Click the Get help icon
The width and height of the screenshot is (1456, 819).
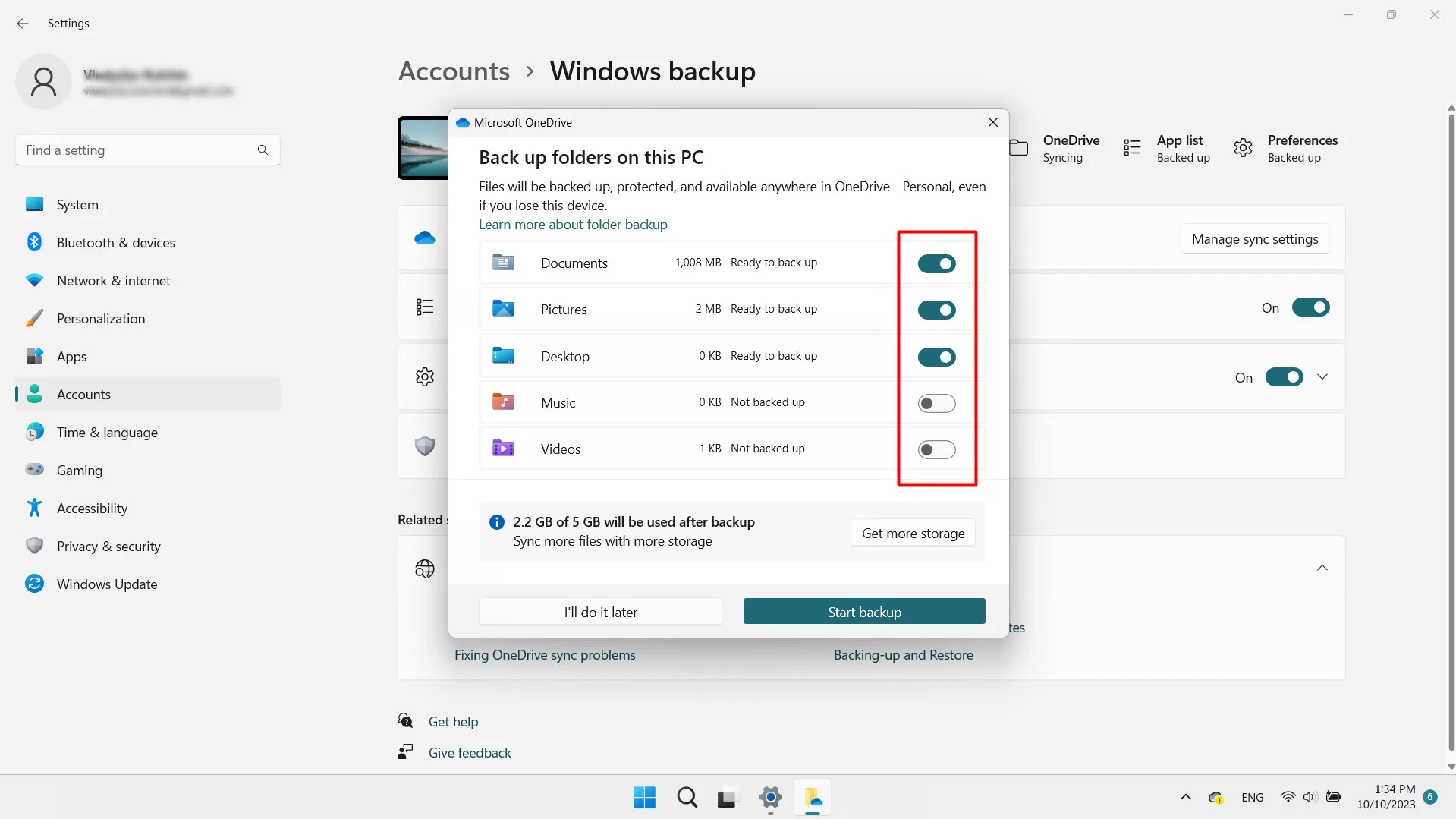point(406,721)
